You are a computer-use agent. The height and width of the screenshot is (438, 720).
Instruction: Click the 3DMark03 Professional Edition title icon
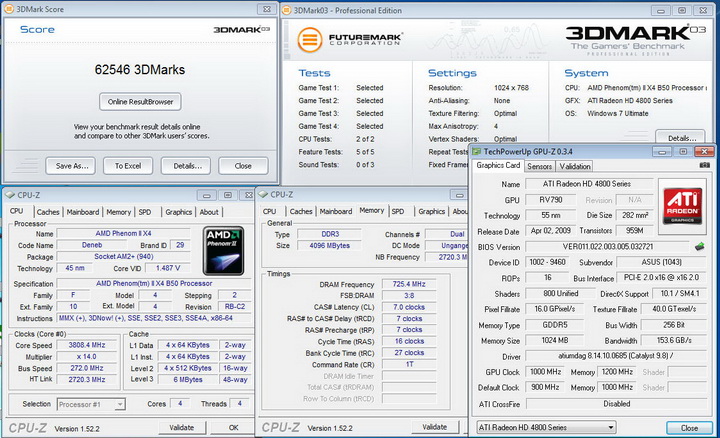286,10
